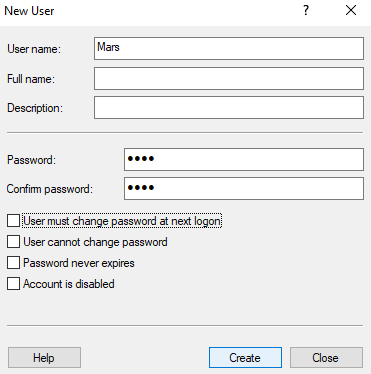
Task: Click the Confirm password field
Action: 244,189
